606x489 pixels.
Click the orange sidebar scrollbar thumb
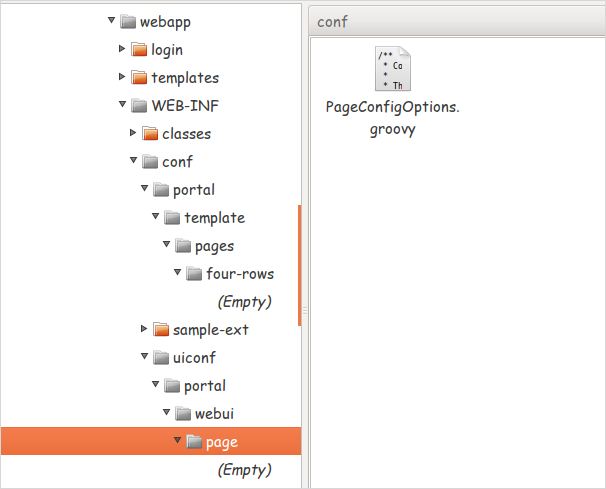[300, 265]
